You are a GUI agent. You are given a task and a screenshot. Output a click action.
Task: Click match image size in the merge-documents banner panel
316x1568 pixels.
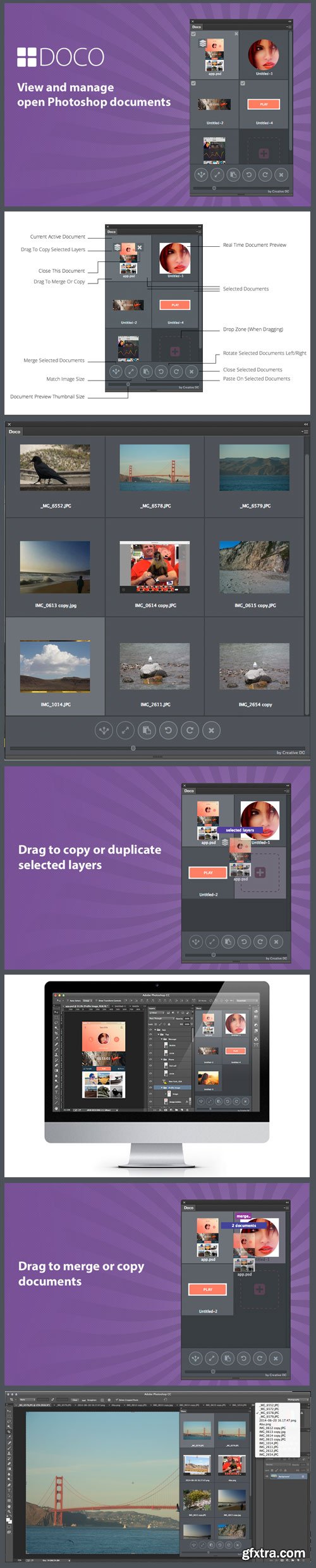(x=212, y=1358)
